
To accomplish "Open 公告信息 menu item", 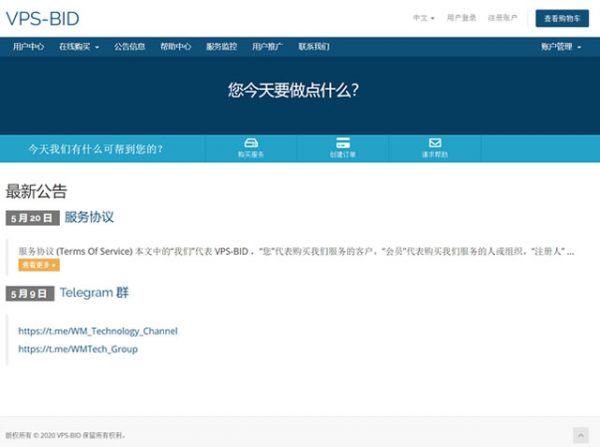I will [129, 47].
